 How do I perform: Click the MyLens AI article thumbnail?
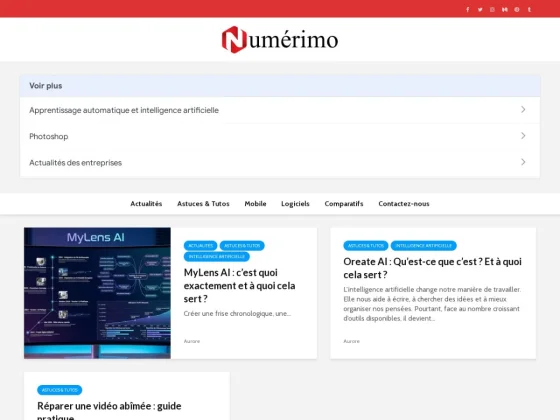97,293
